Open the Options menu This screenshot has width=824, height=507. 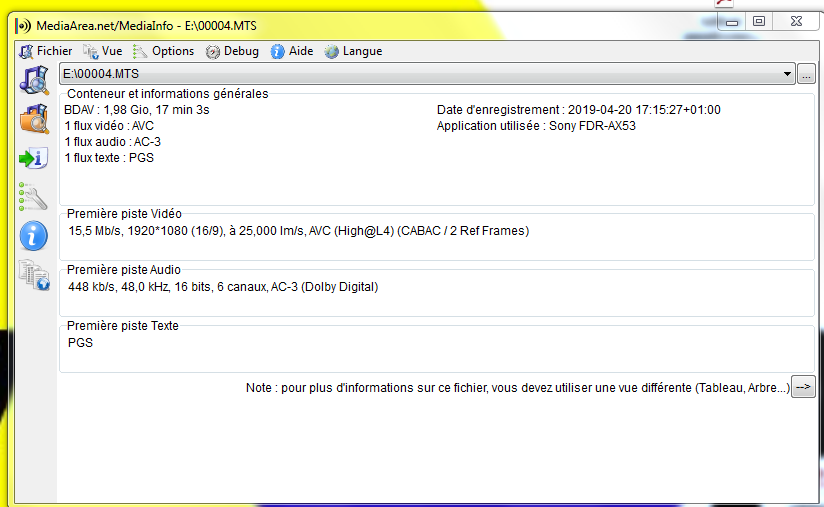click(163, 51)
